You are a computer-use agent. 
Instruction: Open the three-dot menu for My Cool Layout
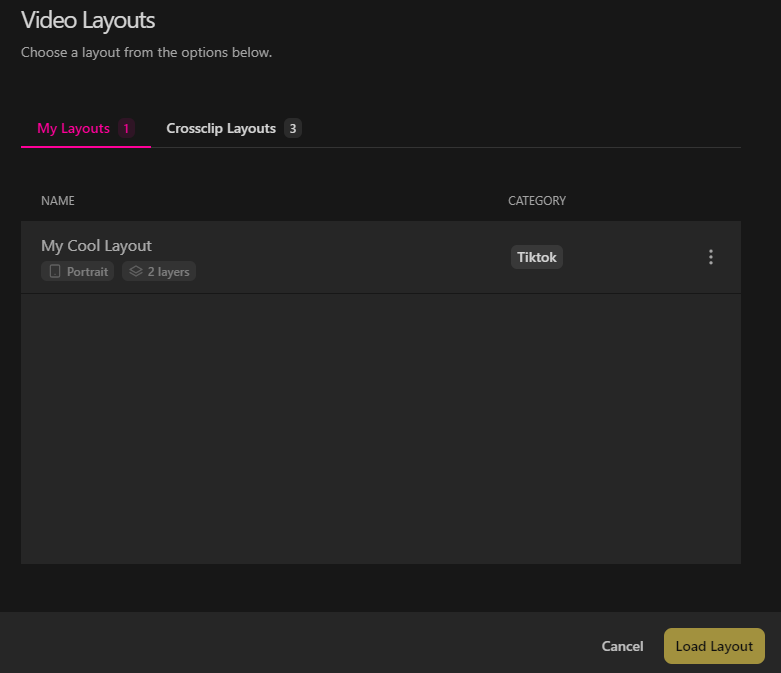[711, 257]
